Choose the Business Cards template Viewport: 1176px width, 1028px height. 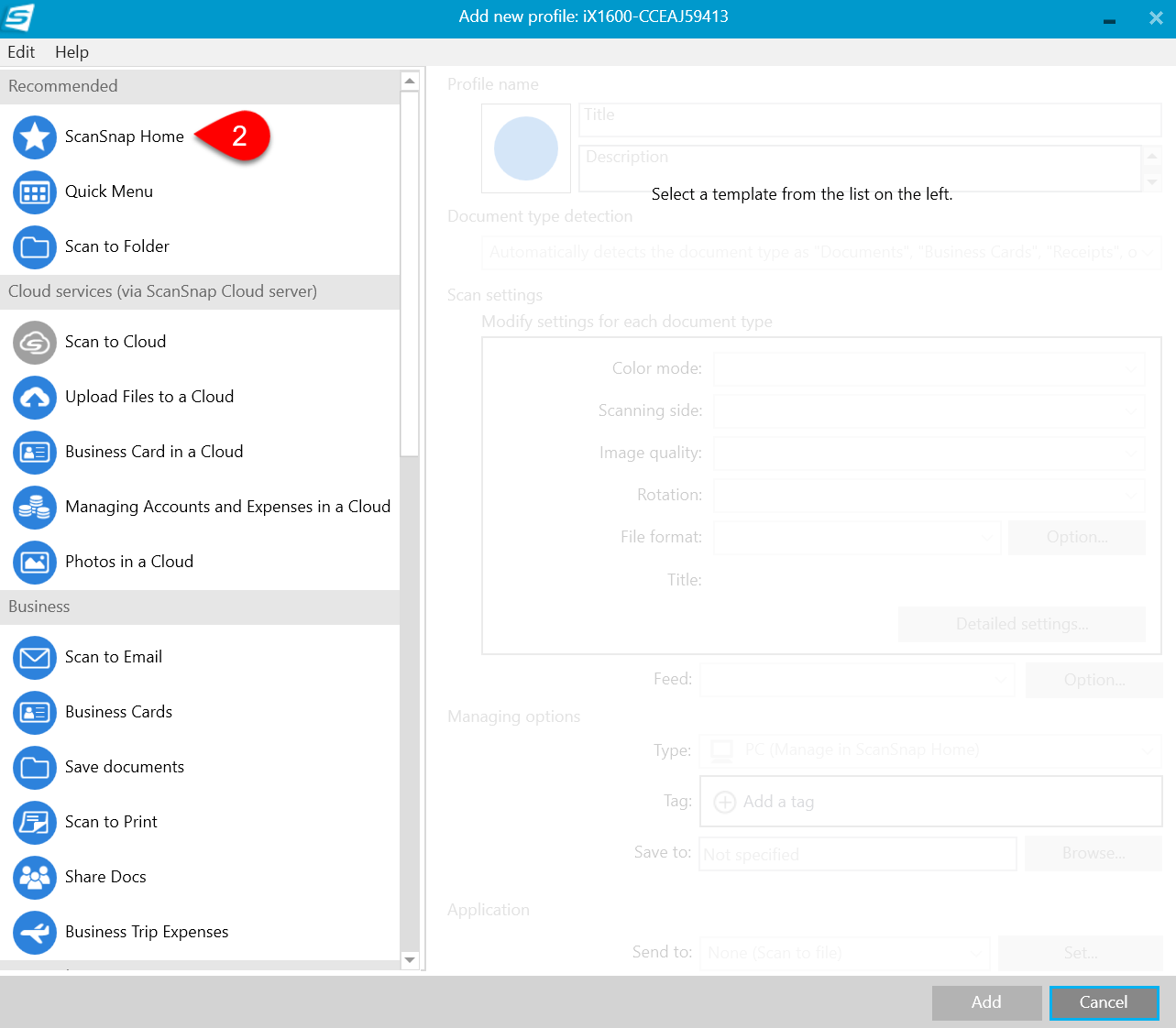pyautogui.click(x=118, y=712)
